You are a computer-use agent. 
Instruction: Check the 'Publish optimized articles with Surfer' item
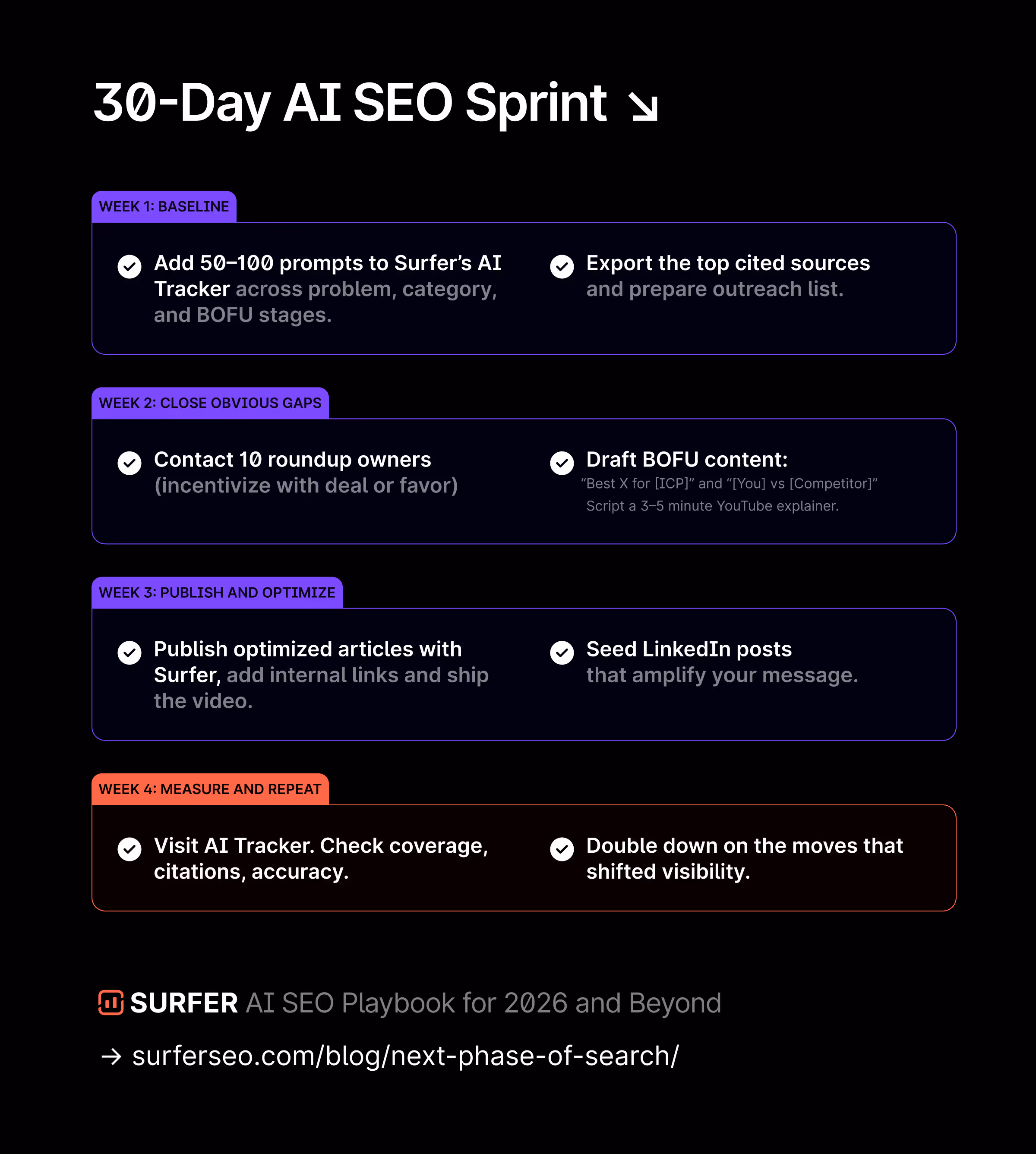coord(129,652)
